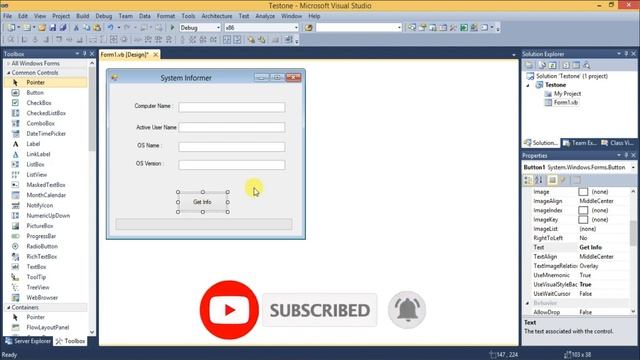Open the empty find combo box dropdown
Screen dimensions: 640x360
pyautogui.click(x=399, y=28)
